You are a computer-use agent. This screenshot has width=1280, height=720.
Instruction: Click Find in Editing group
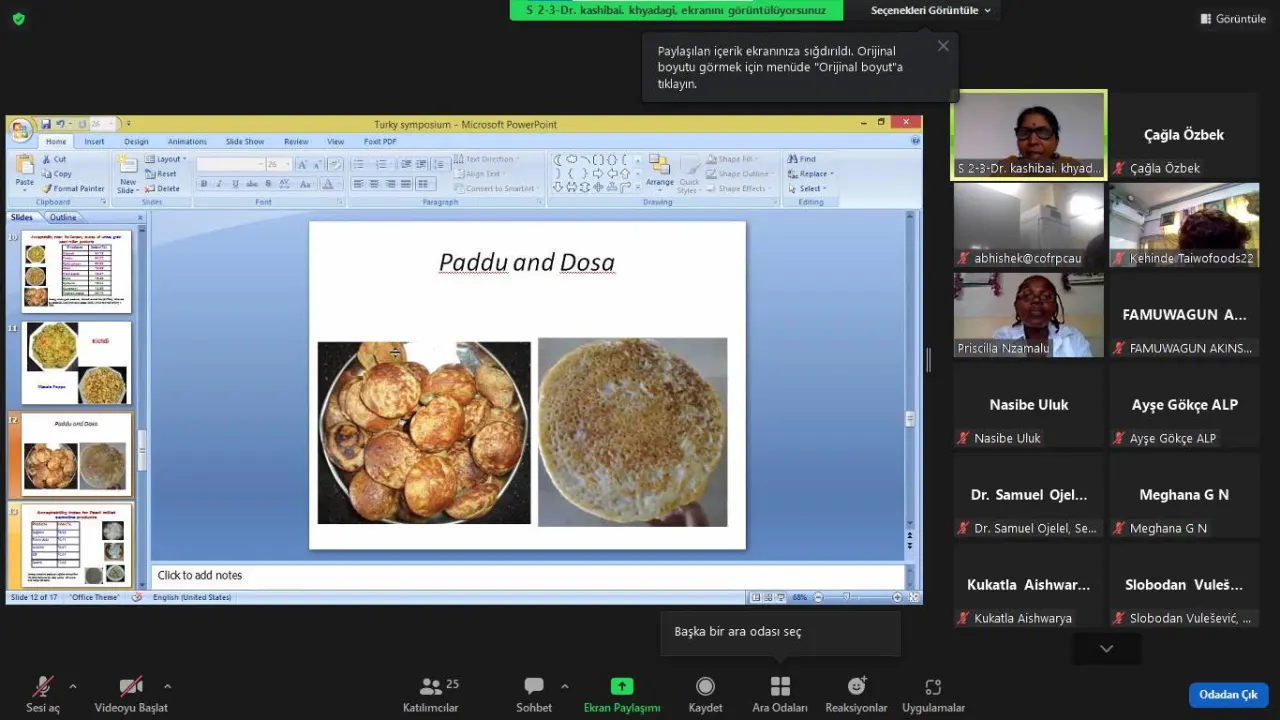(801, 159)
